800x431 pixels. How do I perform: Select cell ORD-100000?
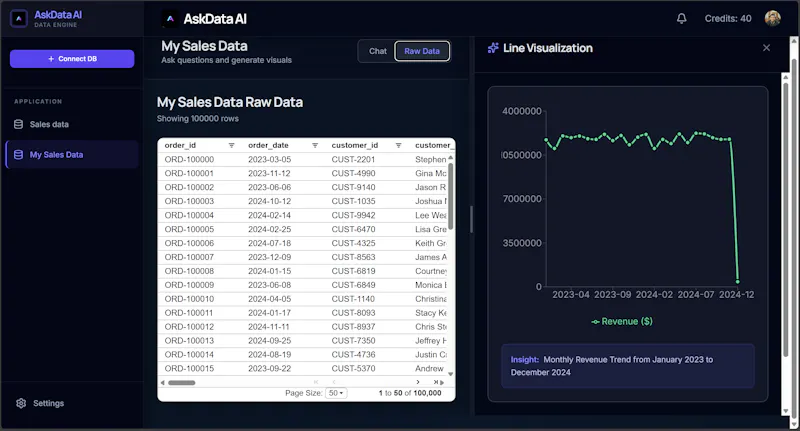click(189, 159)
